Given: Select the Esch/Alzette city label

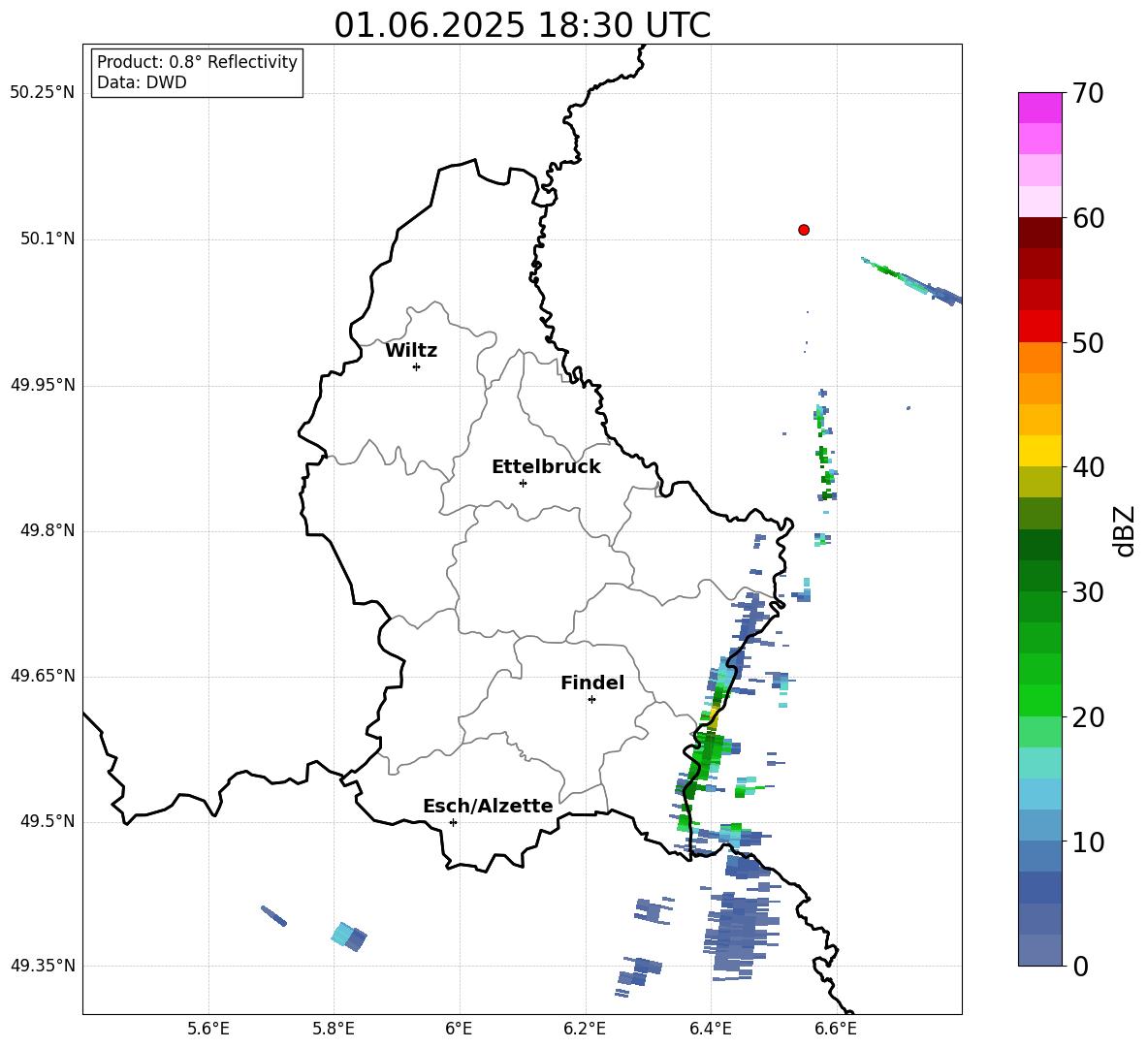Looking at the screenshot, I should [x=489, y=806].
